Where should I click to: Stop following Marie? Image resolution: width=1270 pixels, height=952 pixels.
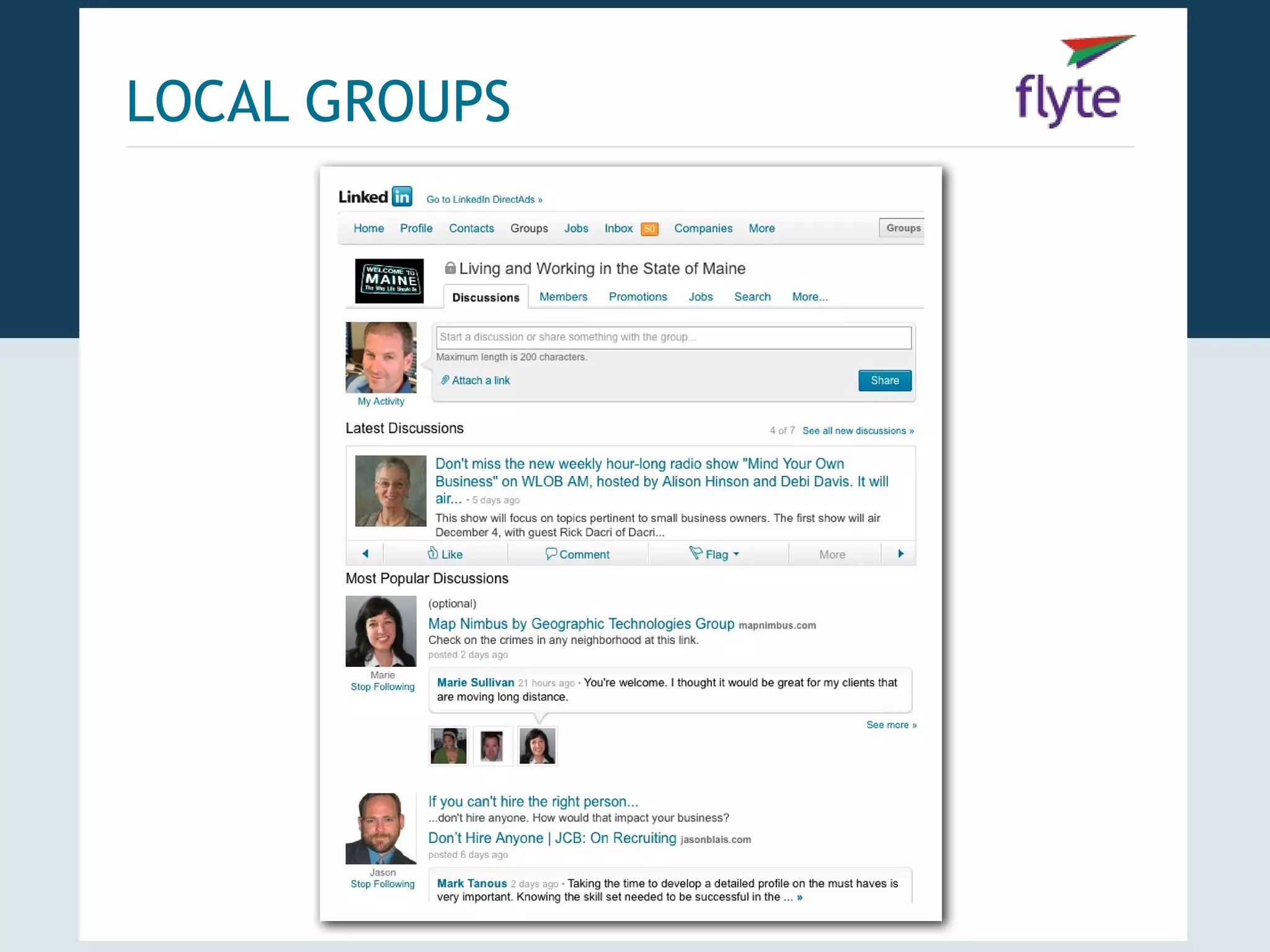pos(382,687)
